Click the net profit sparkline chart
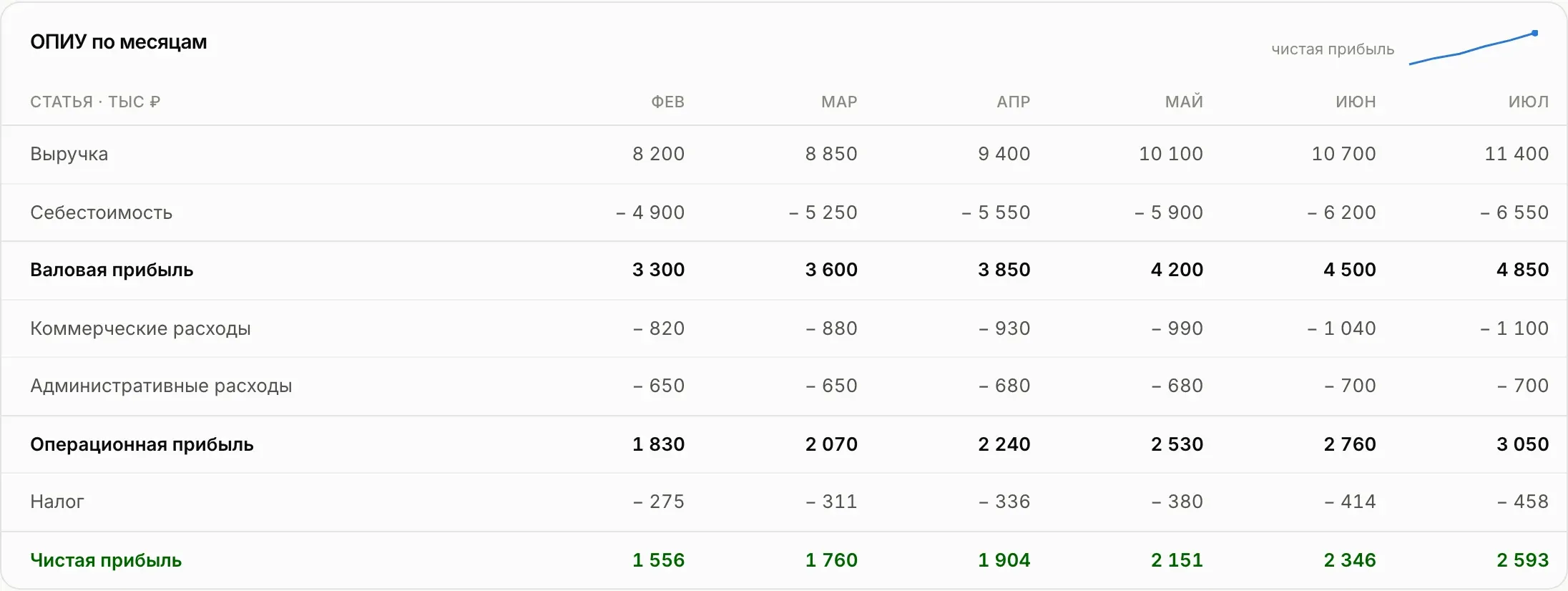The width and height of the screenshot is (1568, 591). (1474, 48)
